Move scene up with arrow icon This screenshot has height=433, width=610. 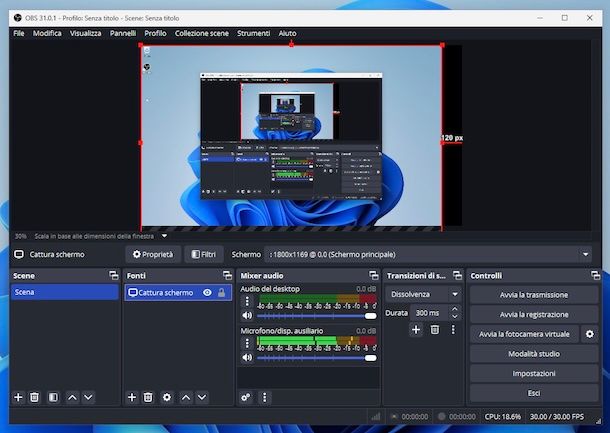click(x=72, y=397)
